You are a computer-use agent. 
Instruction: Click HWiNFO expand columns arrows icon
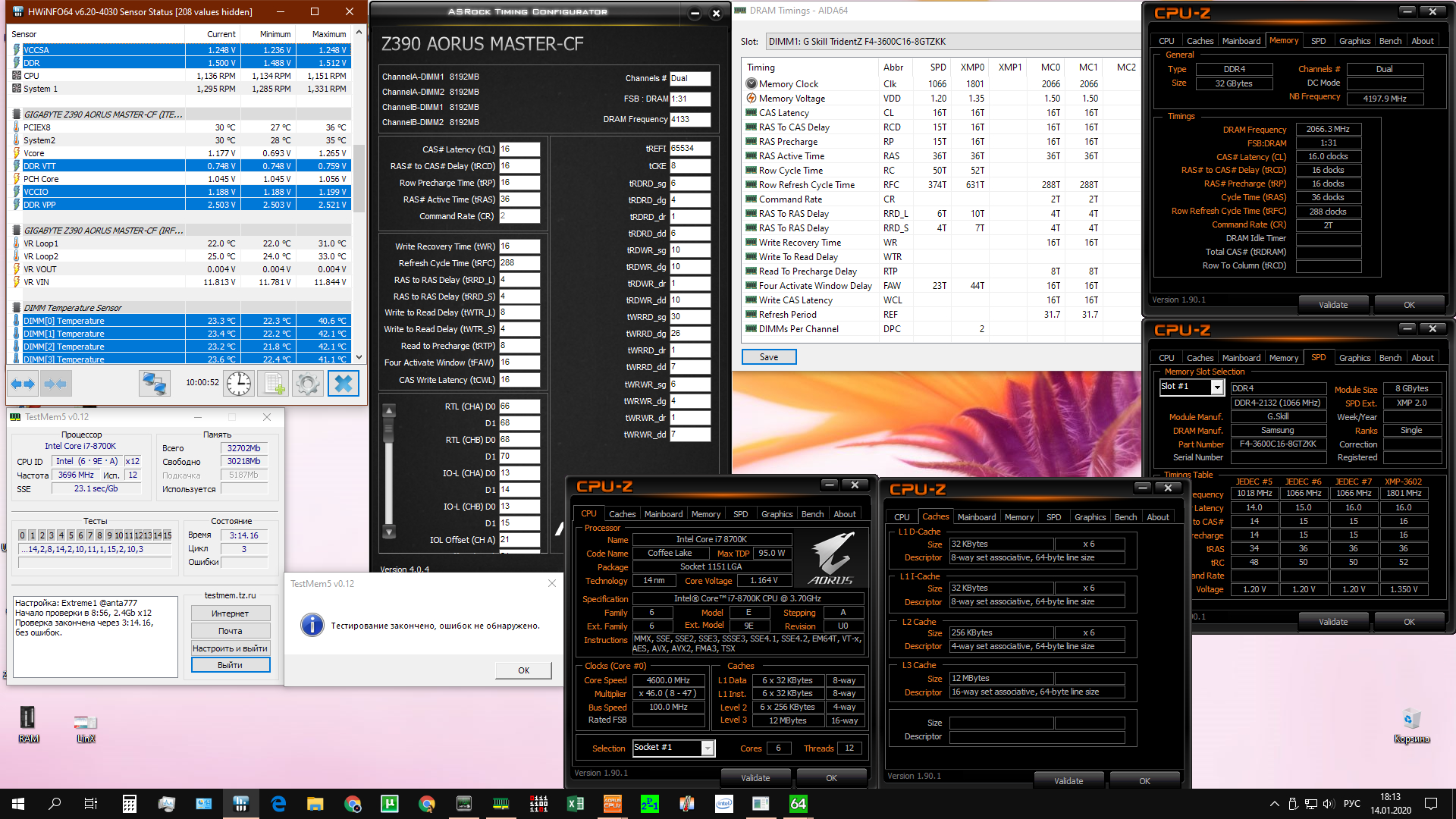[x=23, y=384]
